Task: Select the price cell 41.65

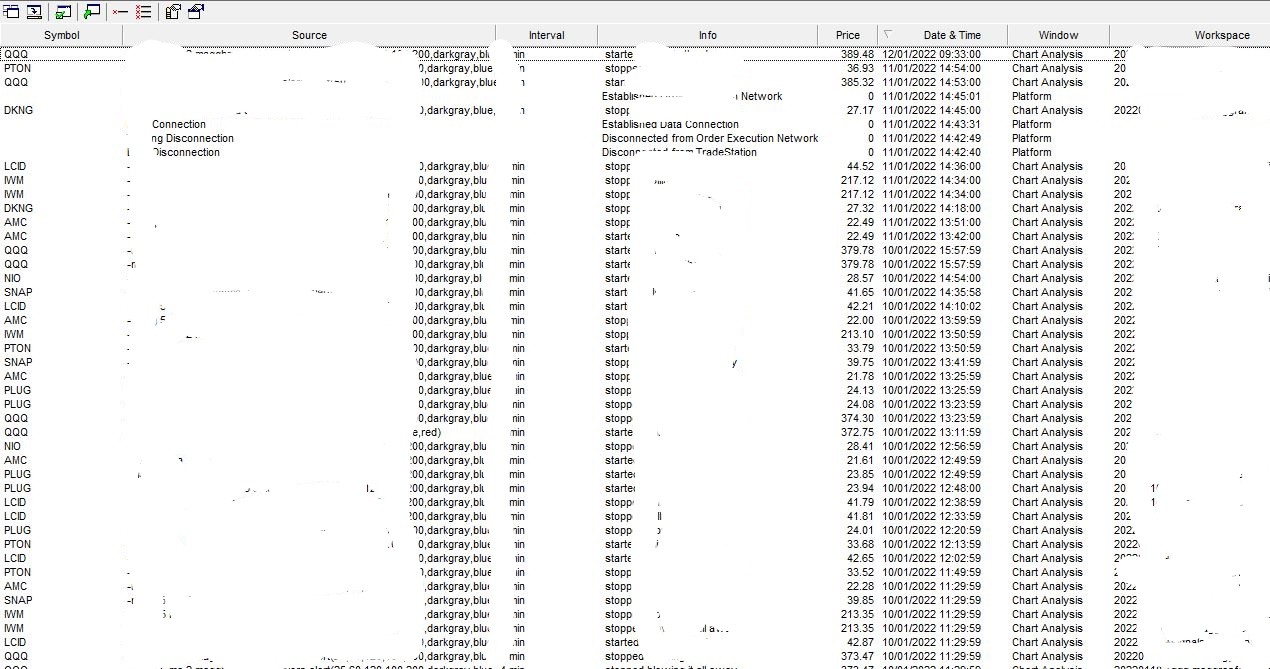Action: tap(860, 292)
